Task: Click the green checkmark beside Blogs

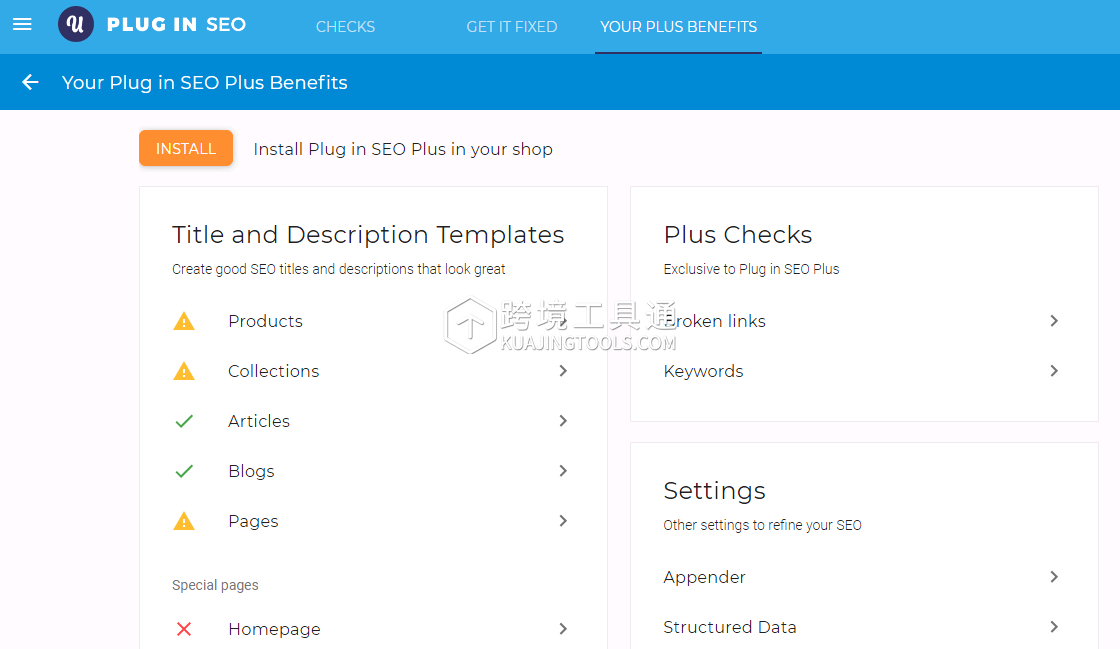Action: point(184,471)
